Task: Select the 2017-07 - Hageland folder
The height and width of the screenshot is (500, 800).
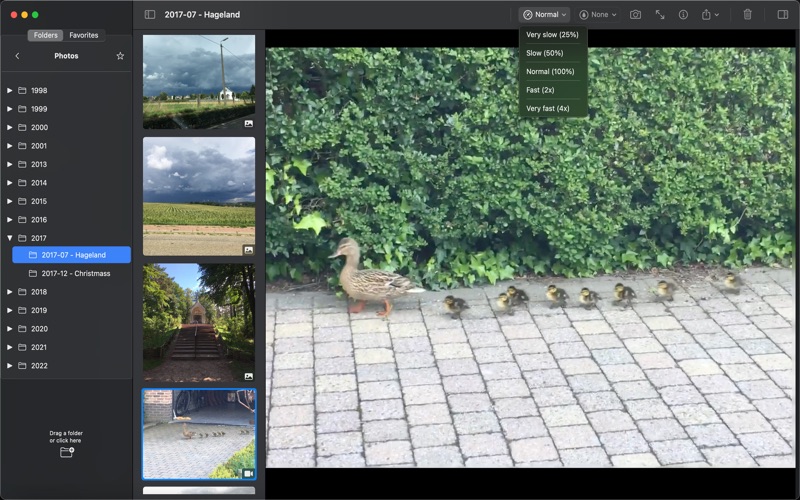Action: click(x=71, y=255)
